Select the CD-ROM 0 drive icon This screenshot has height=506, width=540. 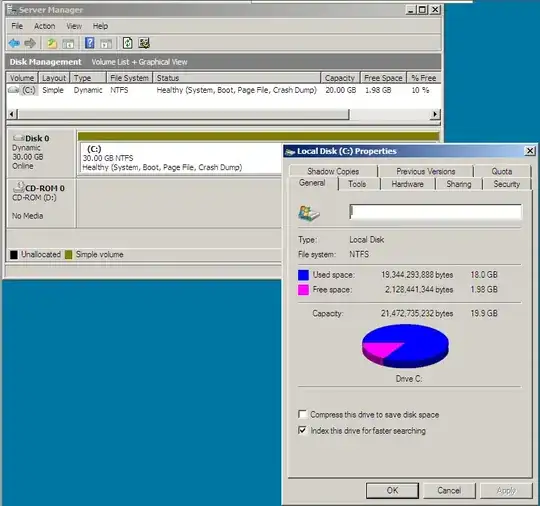18,187
